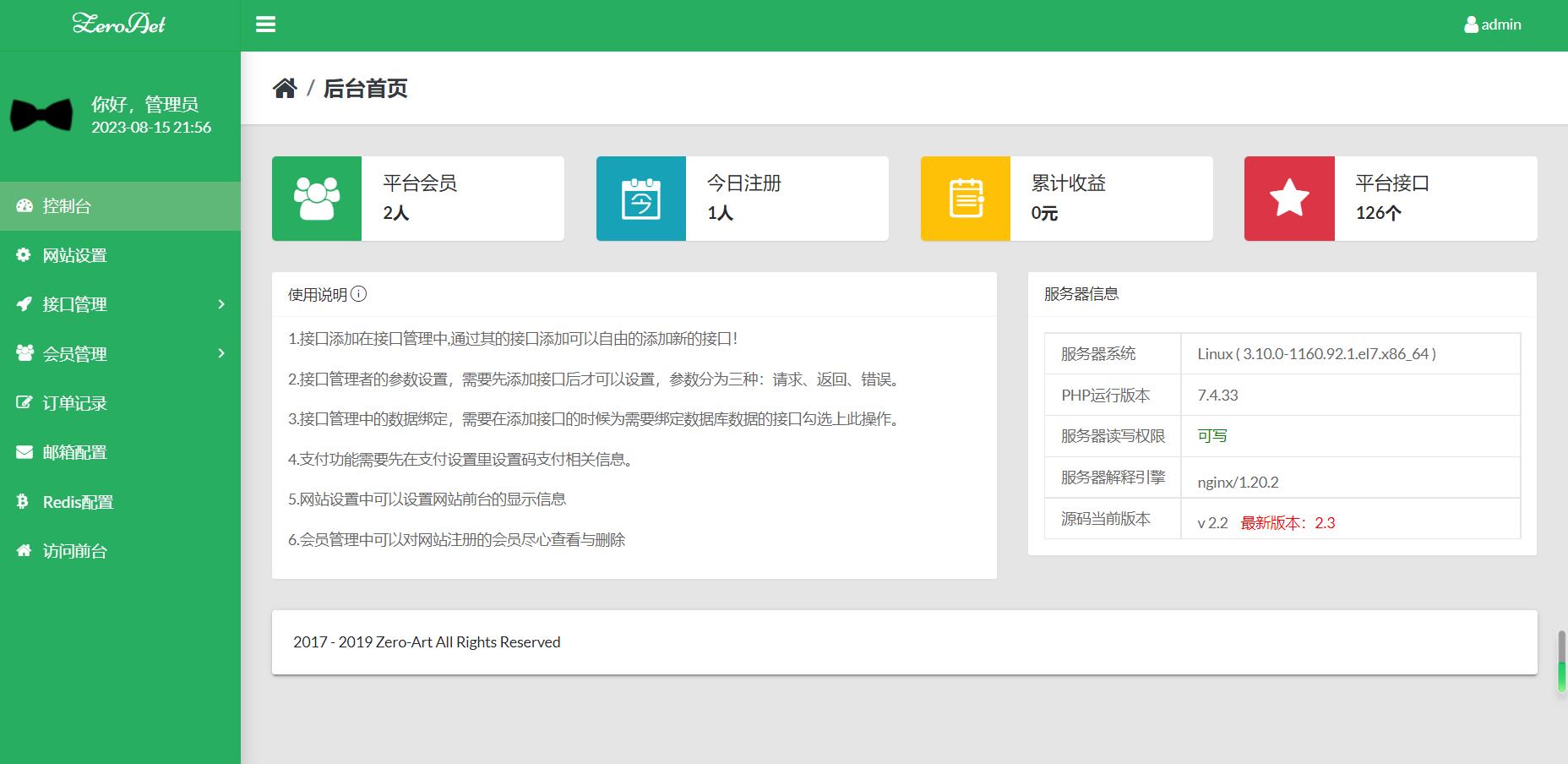1568x764 pixels.
Task: Click the PHP version 7.4.33 value
Action: (x=1217, y=395)
